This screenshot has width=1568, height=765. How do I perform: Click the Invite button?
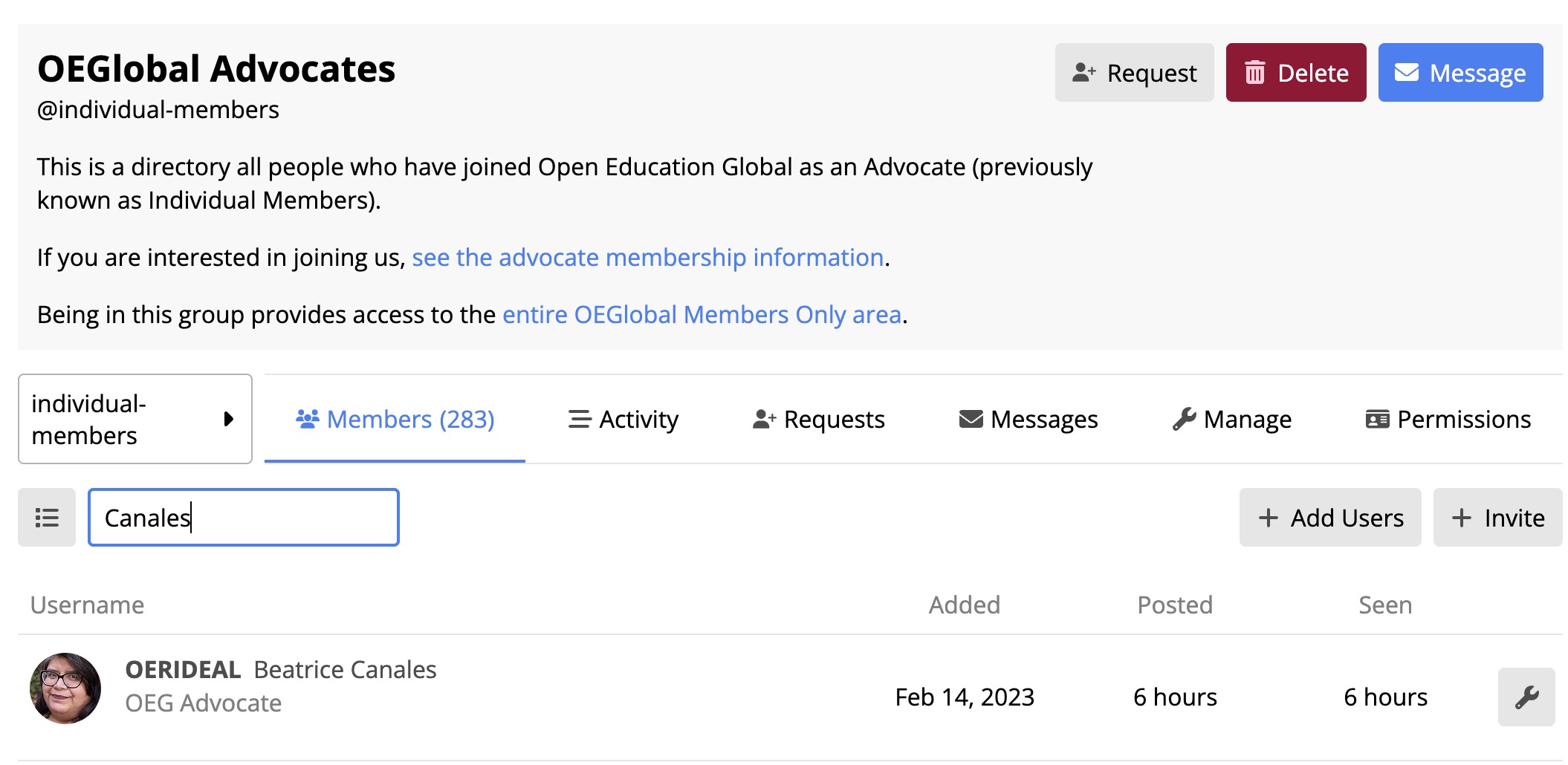tap(1497, 518)
